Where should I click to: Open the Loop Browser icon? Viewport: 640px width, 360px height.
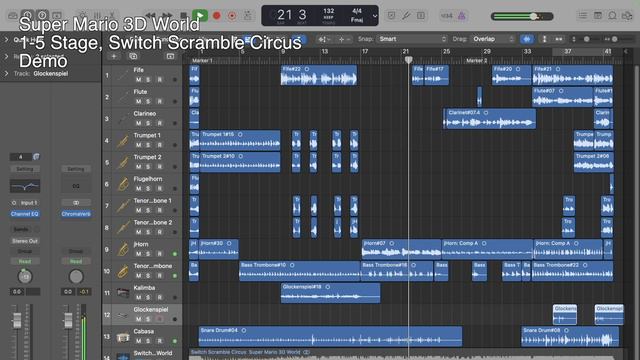coord(612,16)
